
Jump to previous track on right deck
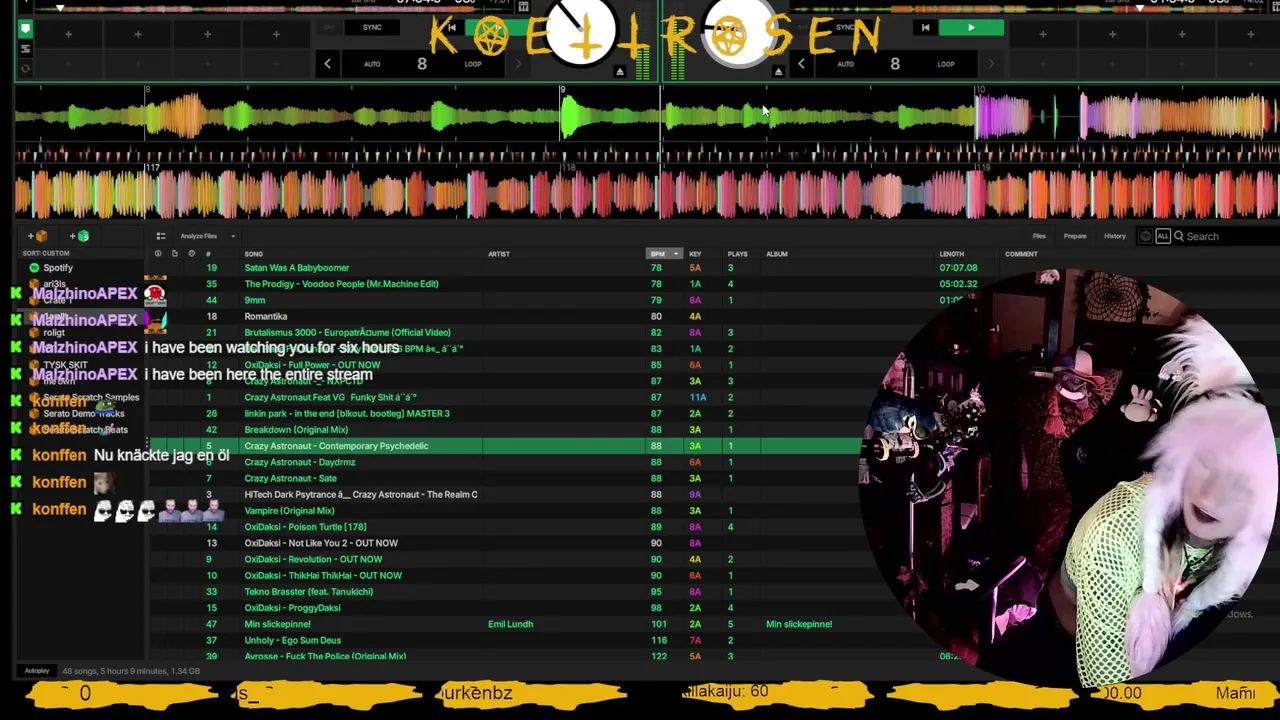coord(925,27)
